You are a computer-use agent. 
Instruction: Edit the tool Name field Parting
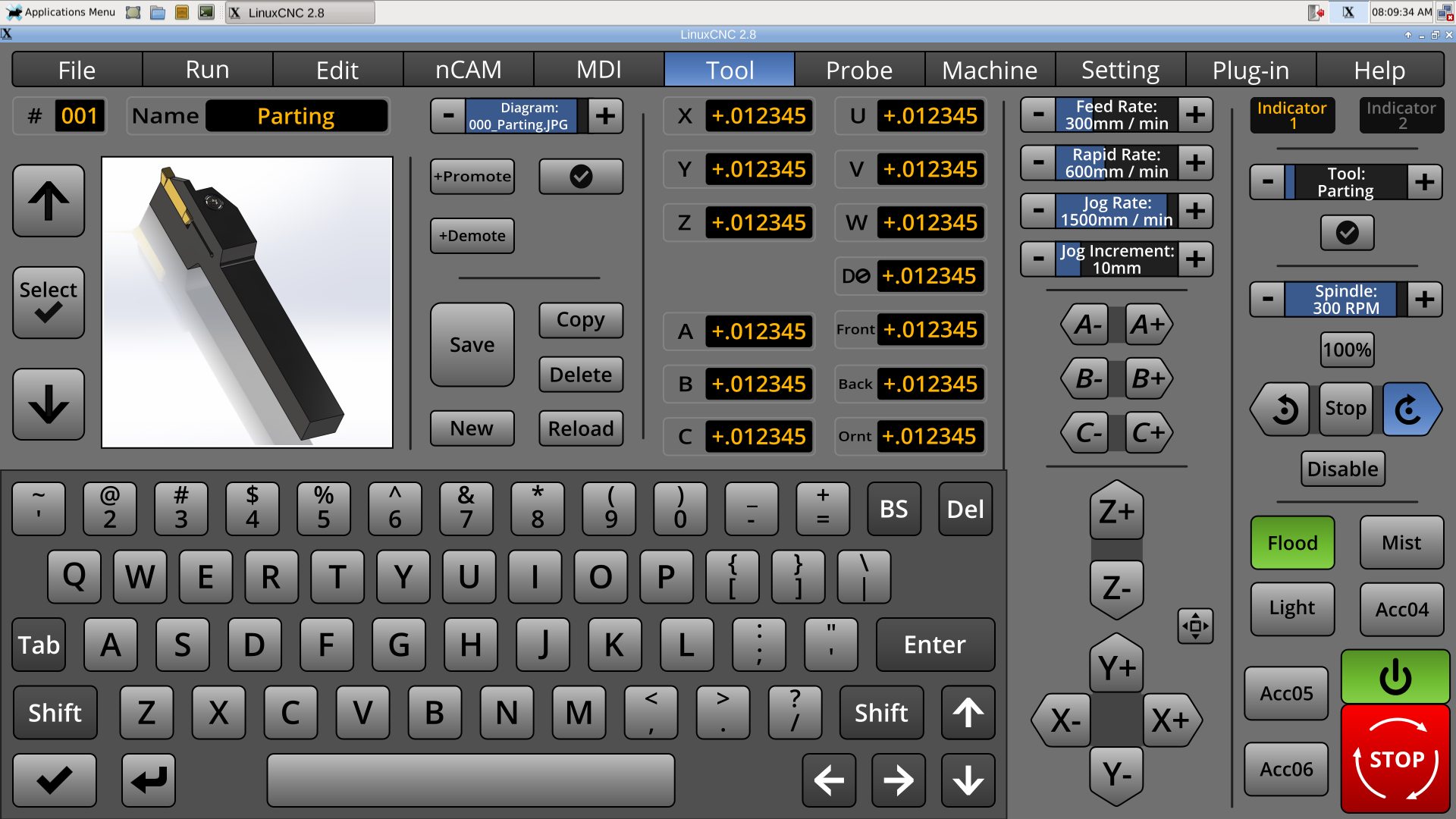click(x=297, y=116)
